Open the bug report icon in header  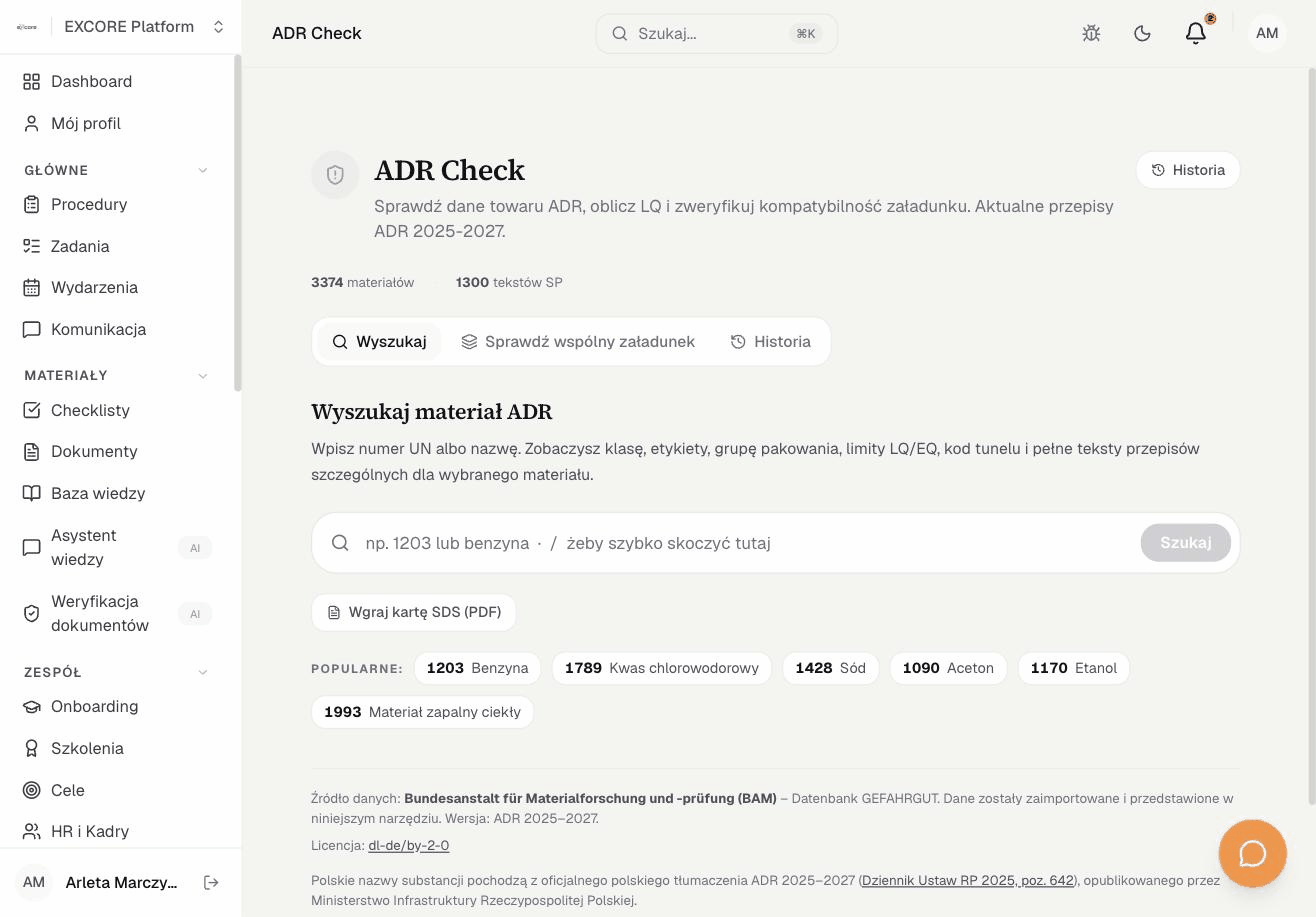1091,33
